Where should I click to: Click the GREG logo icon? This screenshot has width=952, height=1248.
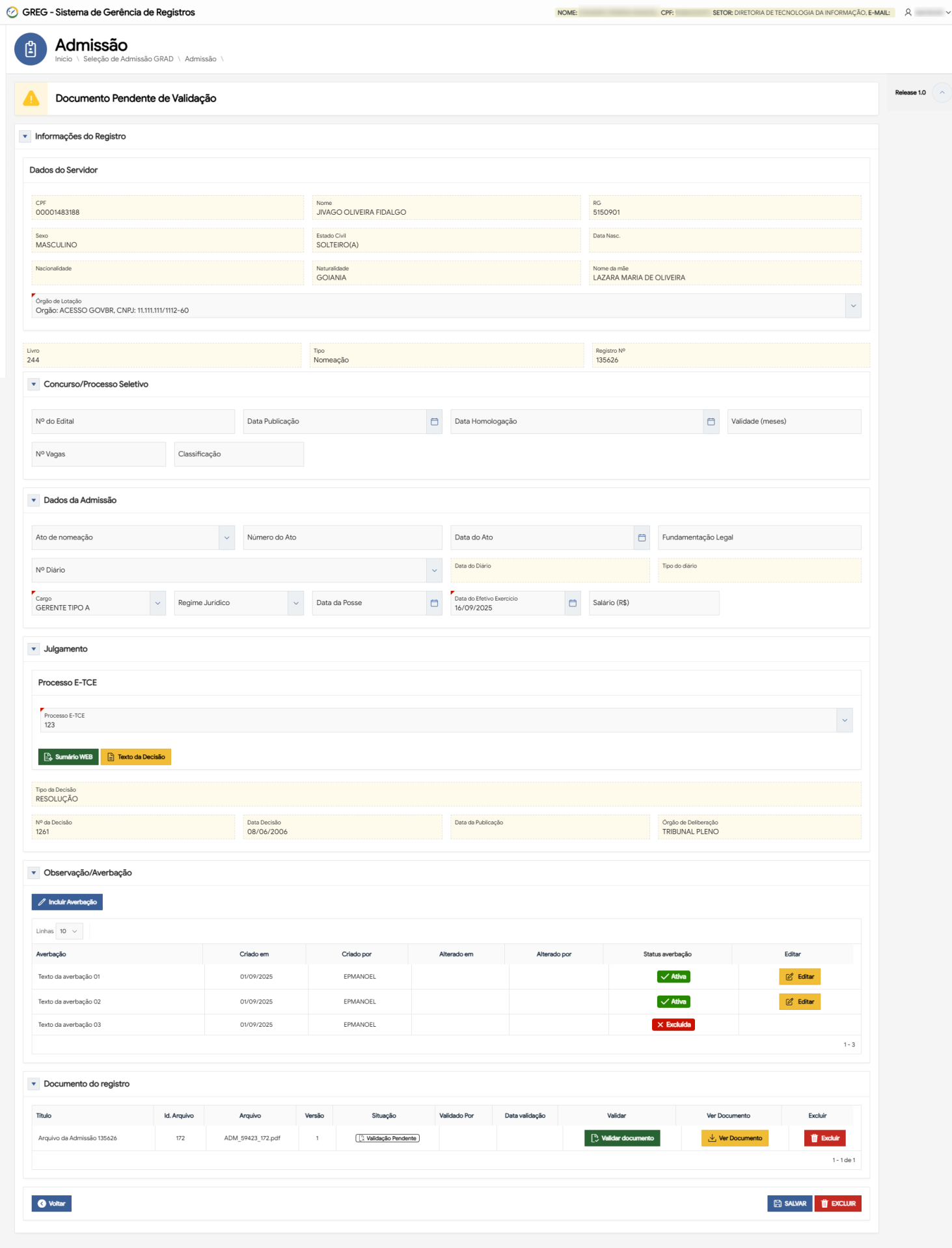pyautogui.click(x=12, y=12)
